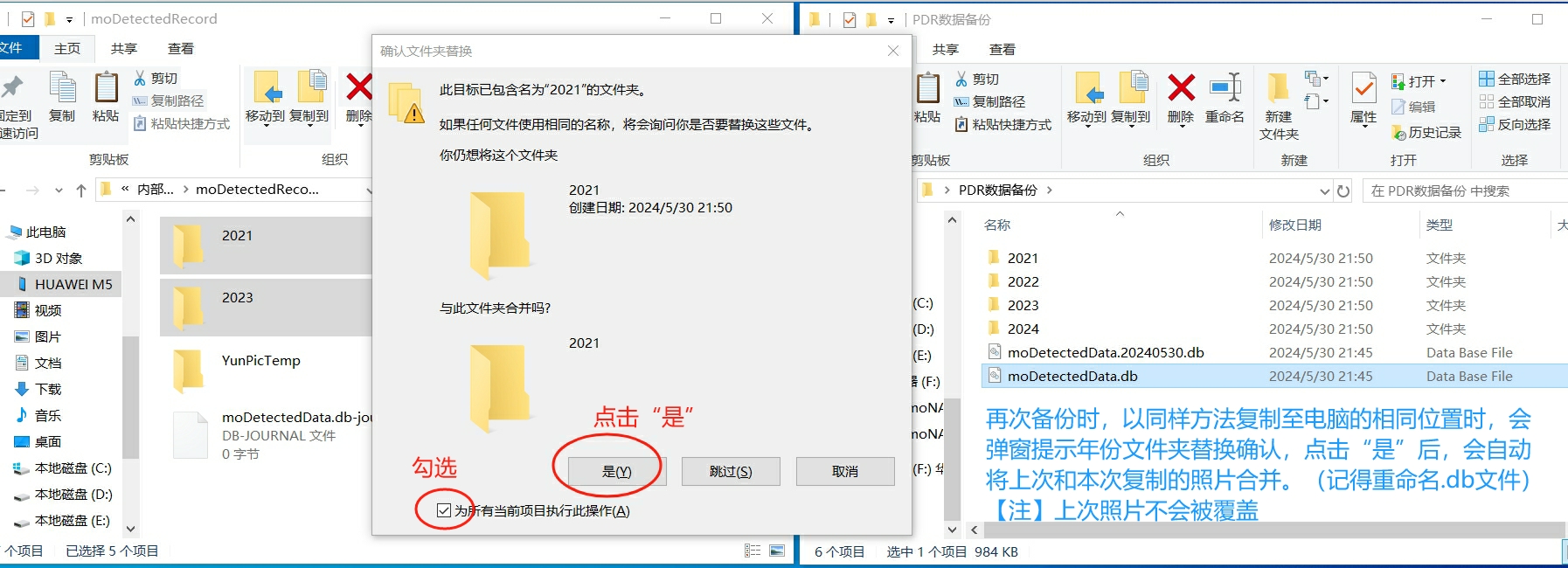This screenshot has height=568, width=1568.
Task: Click refresh icon beside PDR数据备份 address bar
Action: point(1343,190)
